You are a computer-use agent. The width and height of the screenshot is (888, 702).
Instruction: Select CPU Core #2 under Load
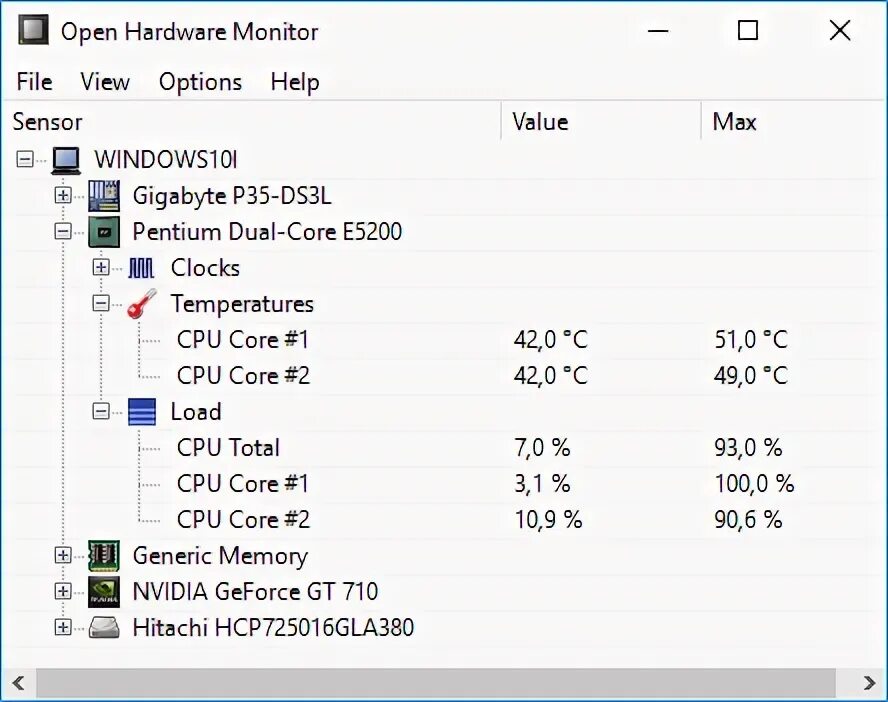click(x=243, y=520)
